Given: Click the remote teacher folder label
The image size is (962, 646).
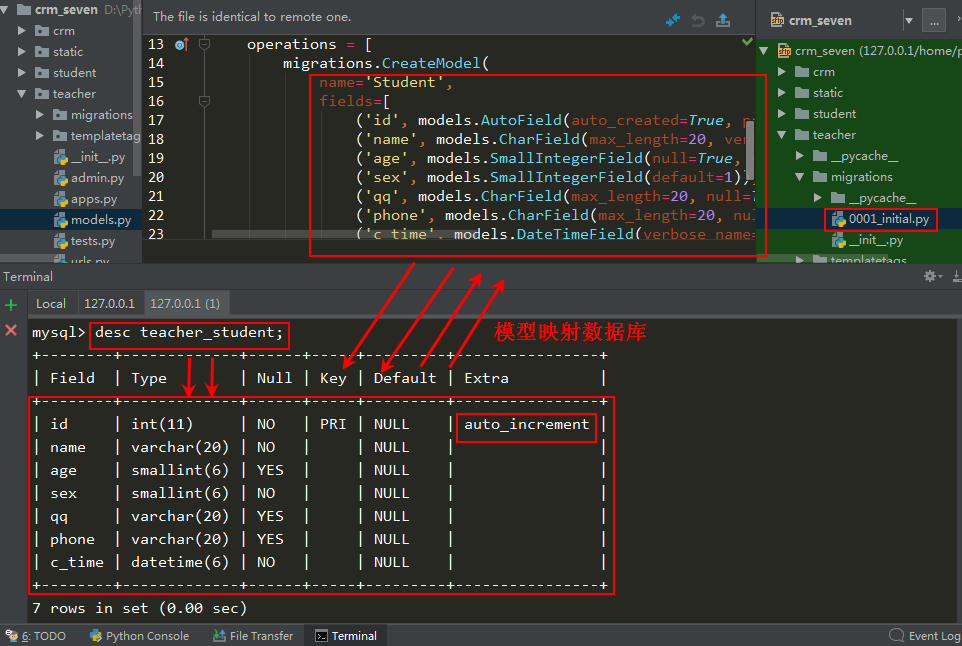Looking at the screenshot, I should pyautogui.click(x=834, y=135).
